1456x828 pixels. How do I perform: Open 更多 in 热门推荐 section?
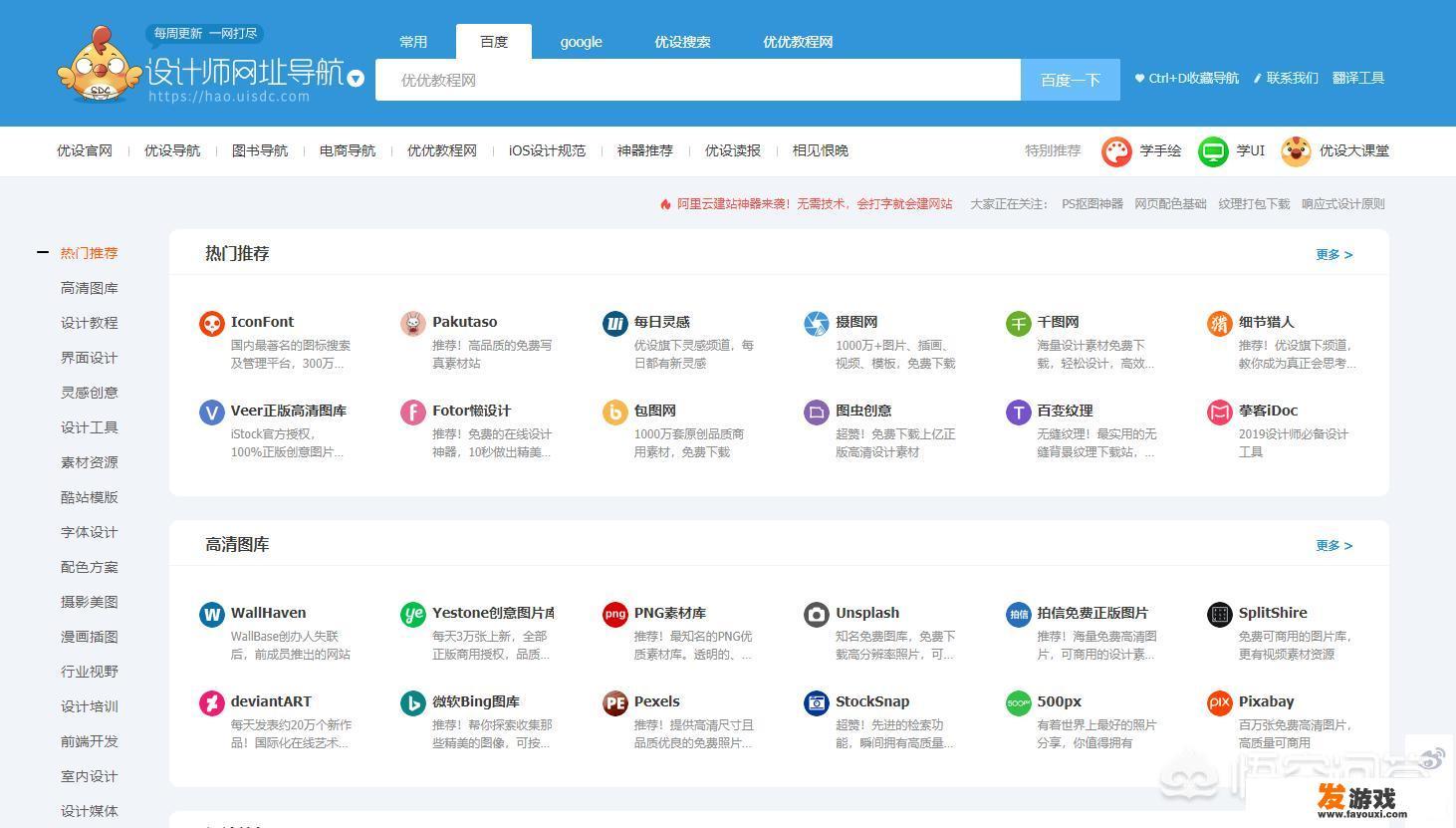[1334, 254]
